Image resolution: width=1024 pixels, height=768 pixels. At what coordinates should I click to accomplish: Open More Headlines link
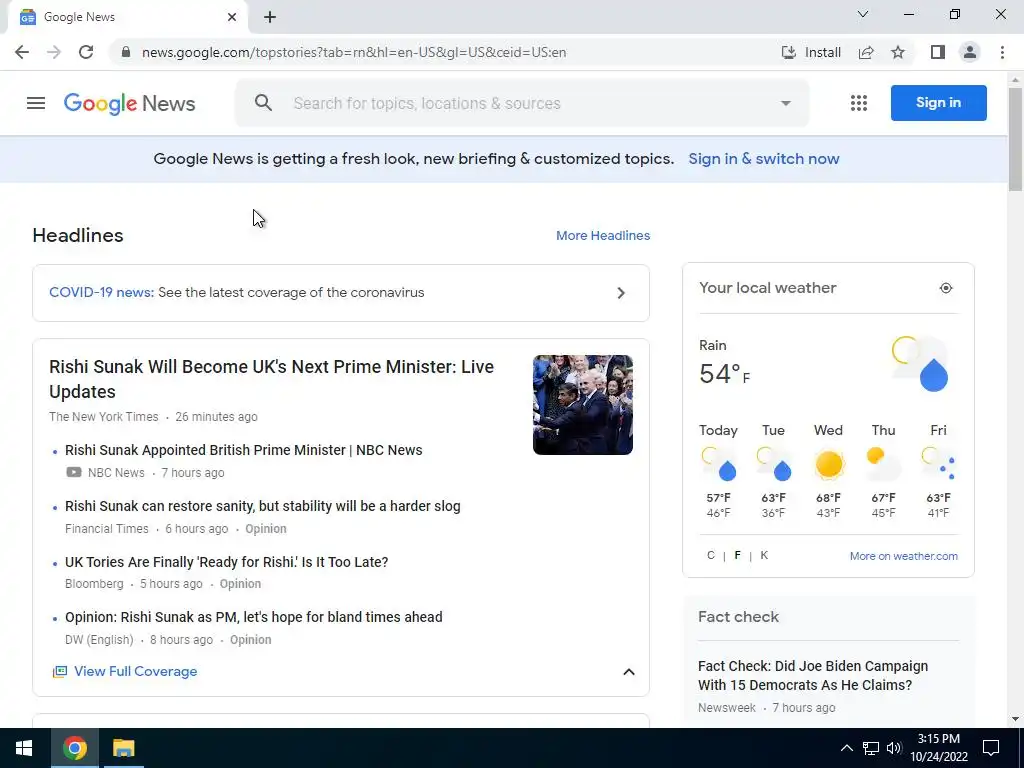click(x=603, y=236)
